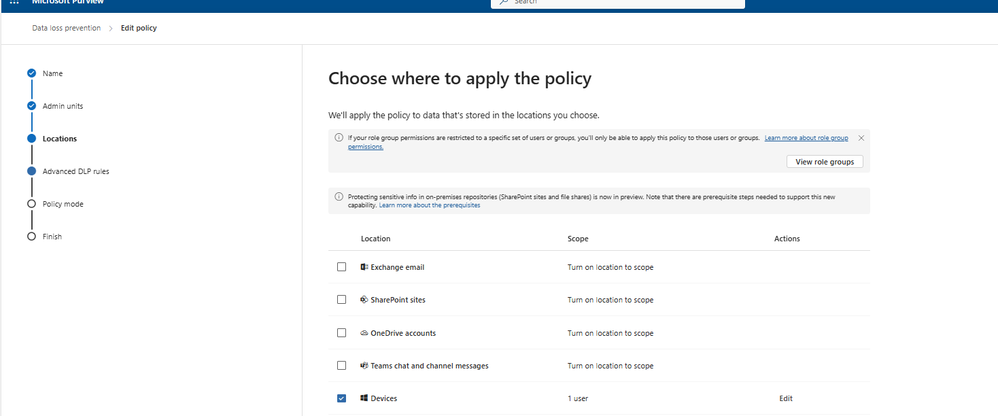Select the OneDrive accounts checkbox
This screenshot has height=416, width=998.
click(x=341, y=333)
